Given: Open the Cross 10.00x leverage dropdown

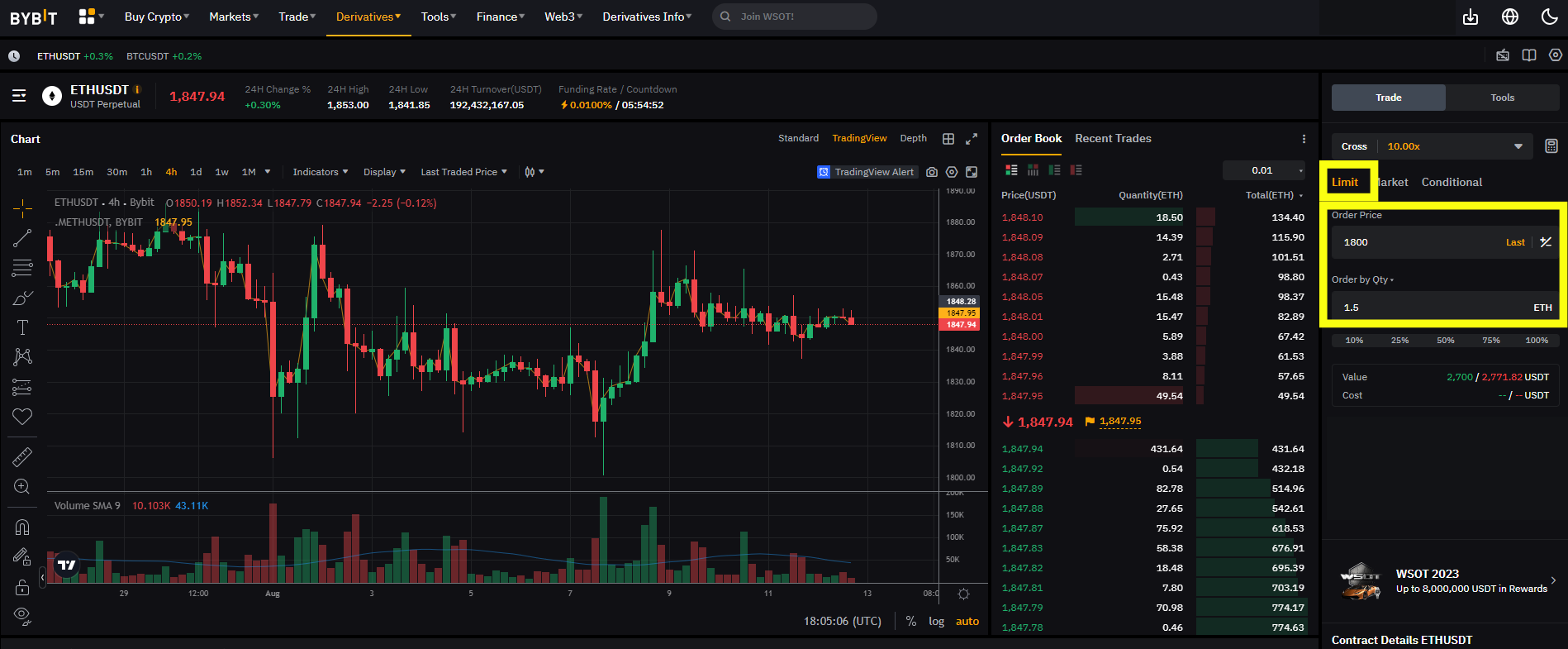Looking at the screenshot, I should click(1433, 146).
